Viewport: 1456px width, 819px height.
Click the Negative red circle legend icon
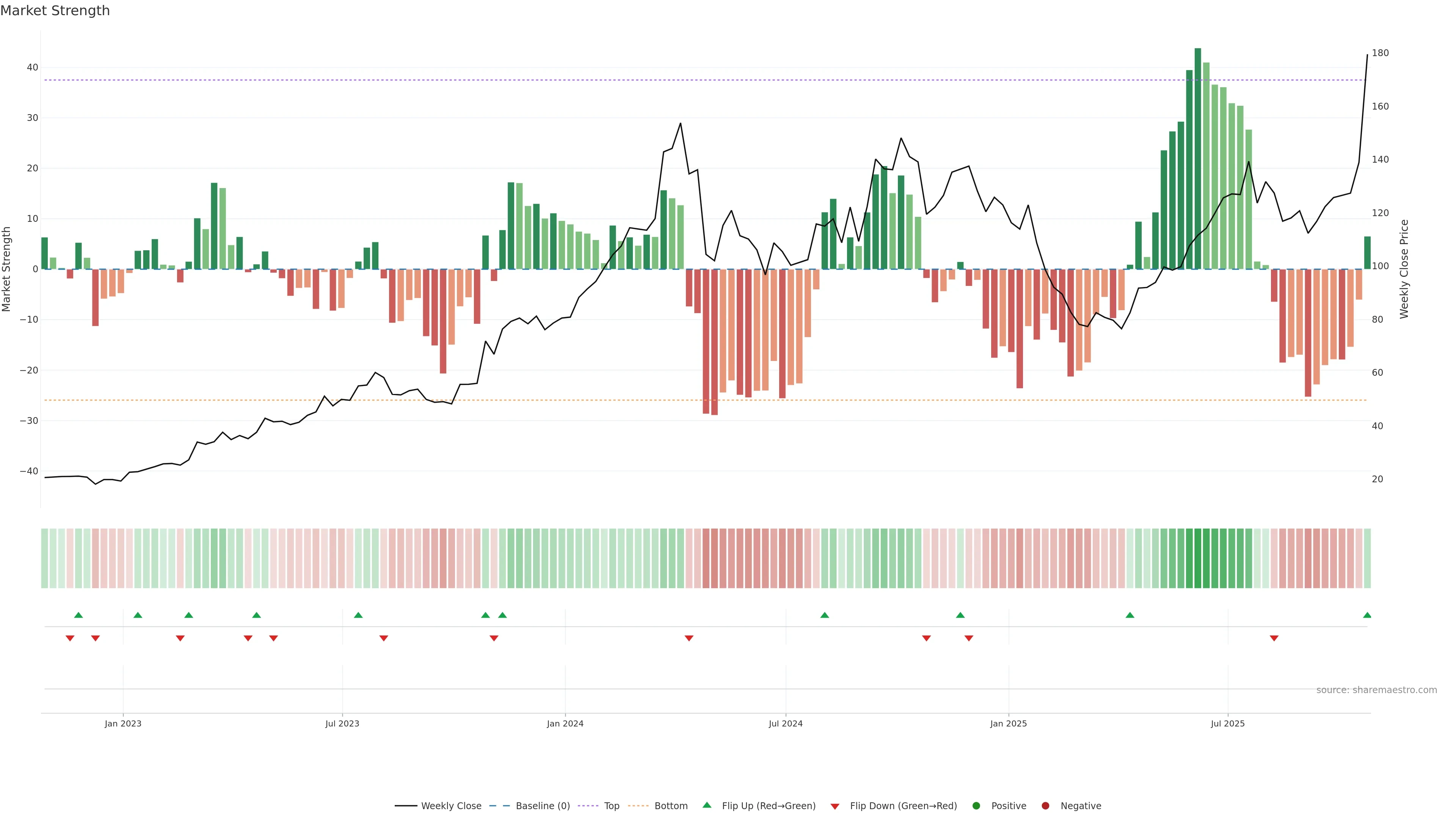[1045, 806]
